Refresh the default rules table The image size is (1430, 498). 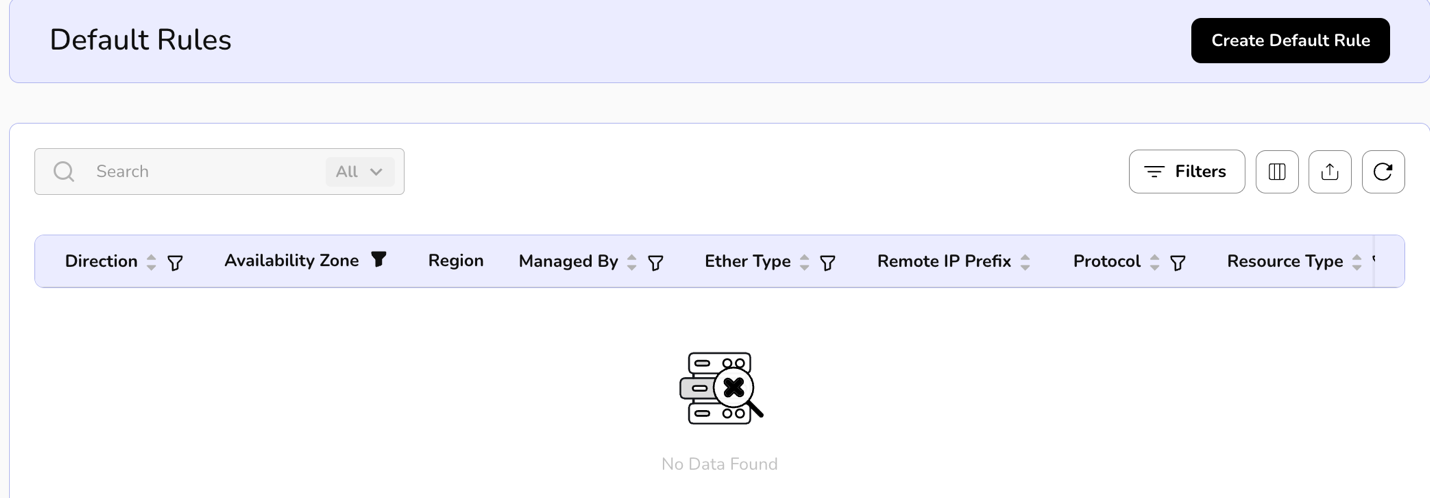[x=1383, y=172]
